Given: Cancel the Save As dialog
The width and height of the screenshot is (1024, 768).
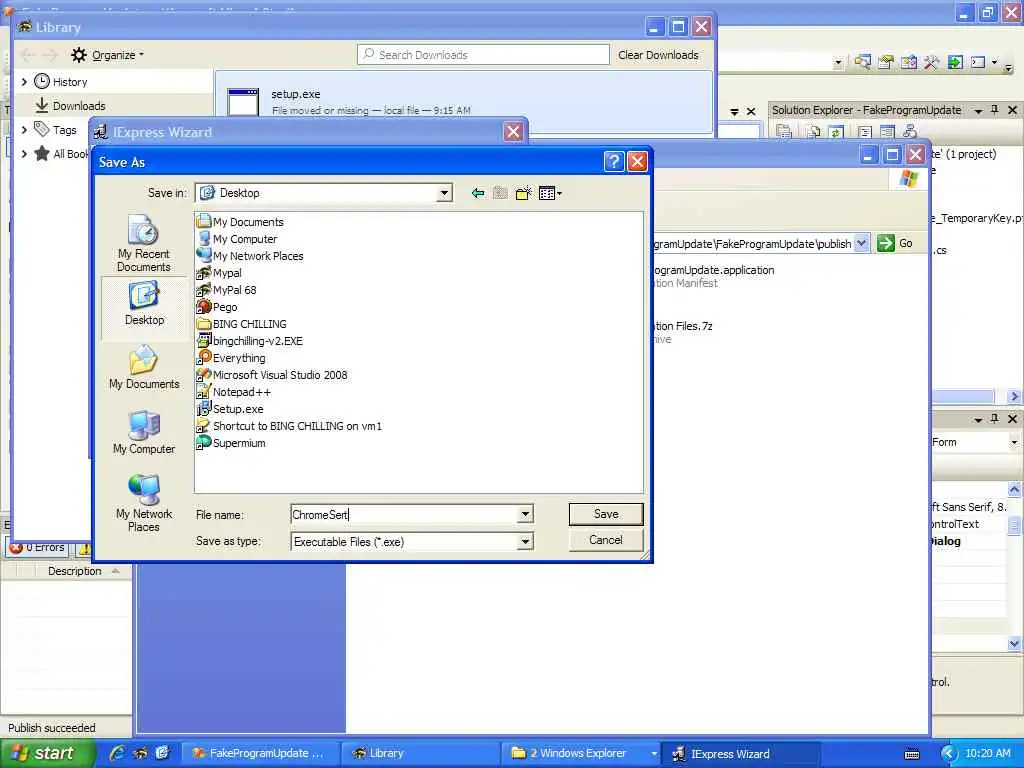Looking at the screenshot, I should point(605,540).
